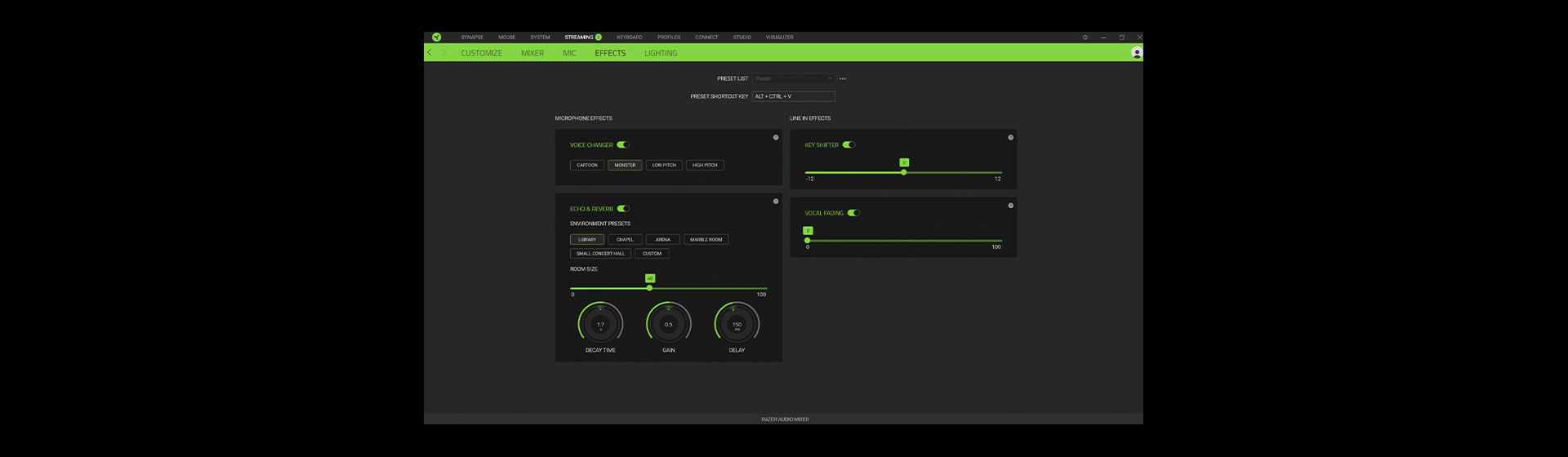Click the Room Size slider handle
1568x457 pixels.
pyautogui.click(x=649, y=288)
